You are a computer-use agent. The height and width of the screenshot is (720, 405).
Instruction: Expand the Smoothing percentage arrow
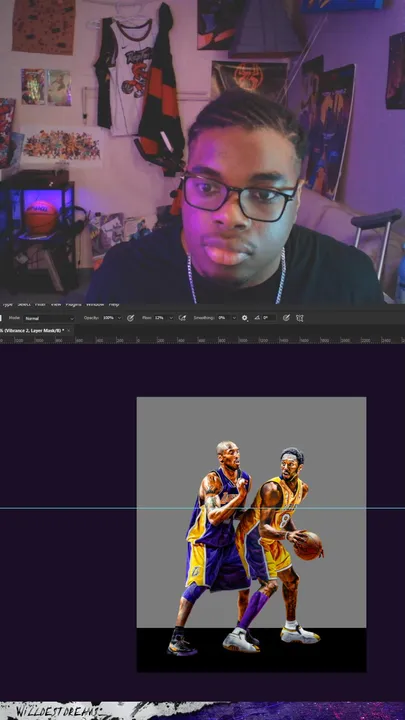[x=234, y=318]
